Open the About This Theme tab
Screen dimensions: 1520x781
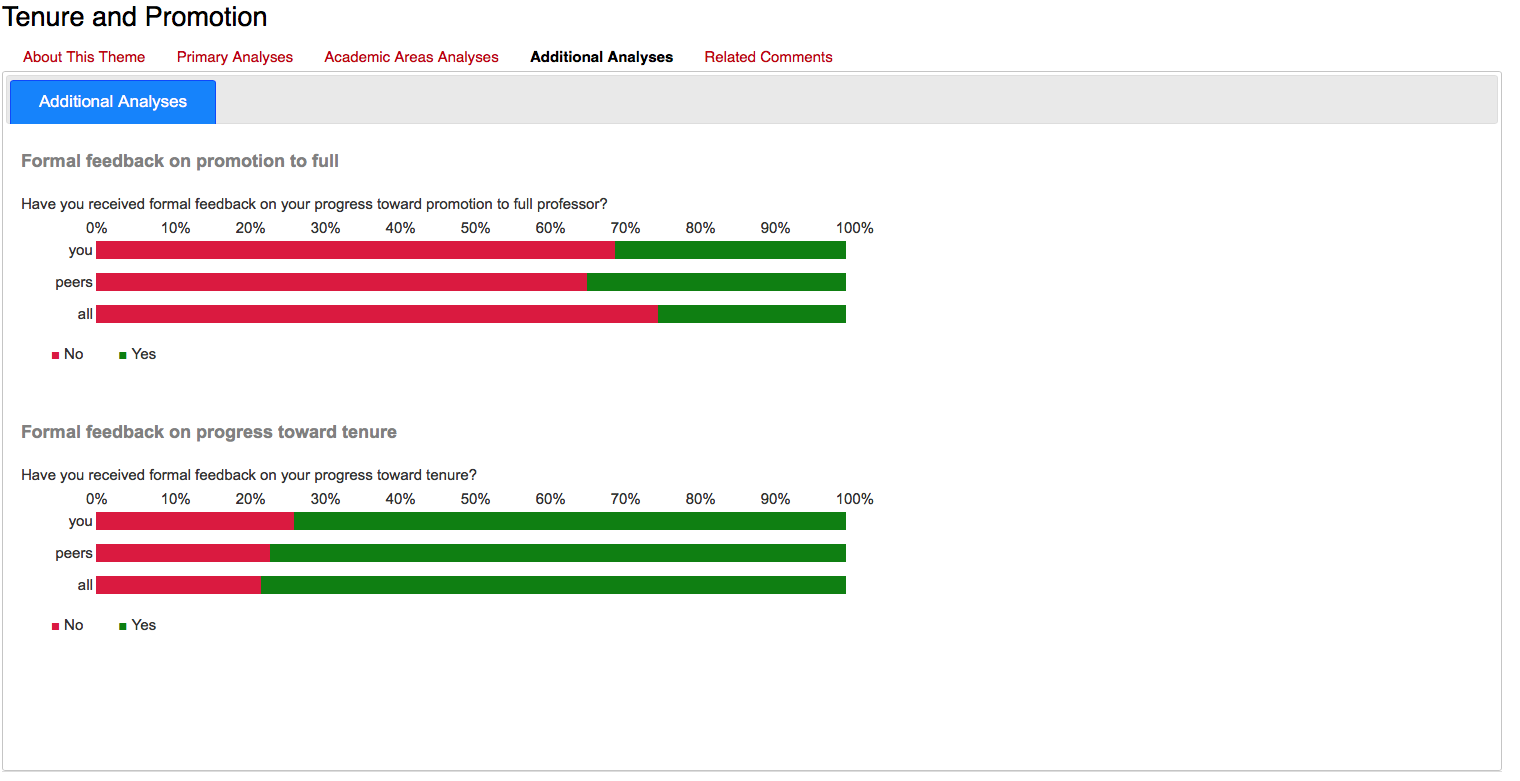84,57
